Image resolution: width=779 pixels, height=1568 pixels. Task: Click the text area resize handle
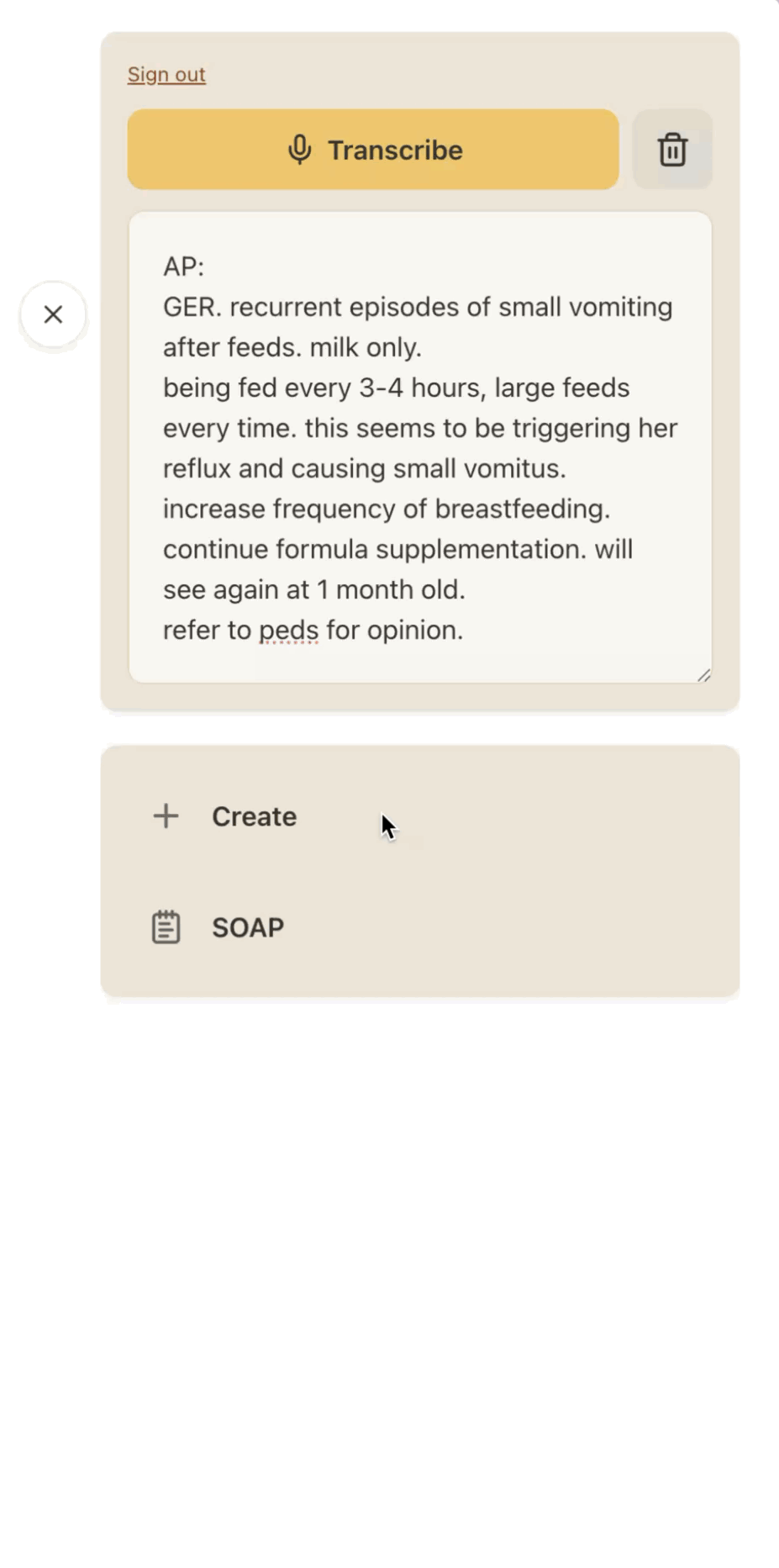pos(704,675)
